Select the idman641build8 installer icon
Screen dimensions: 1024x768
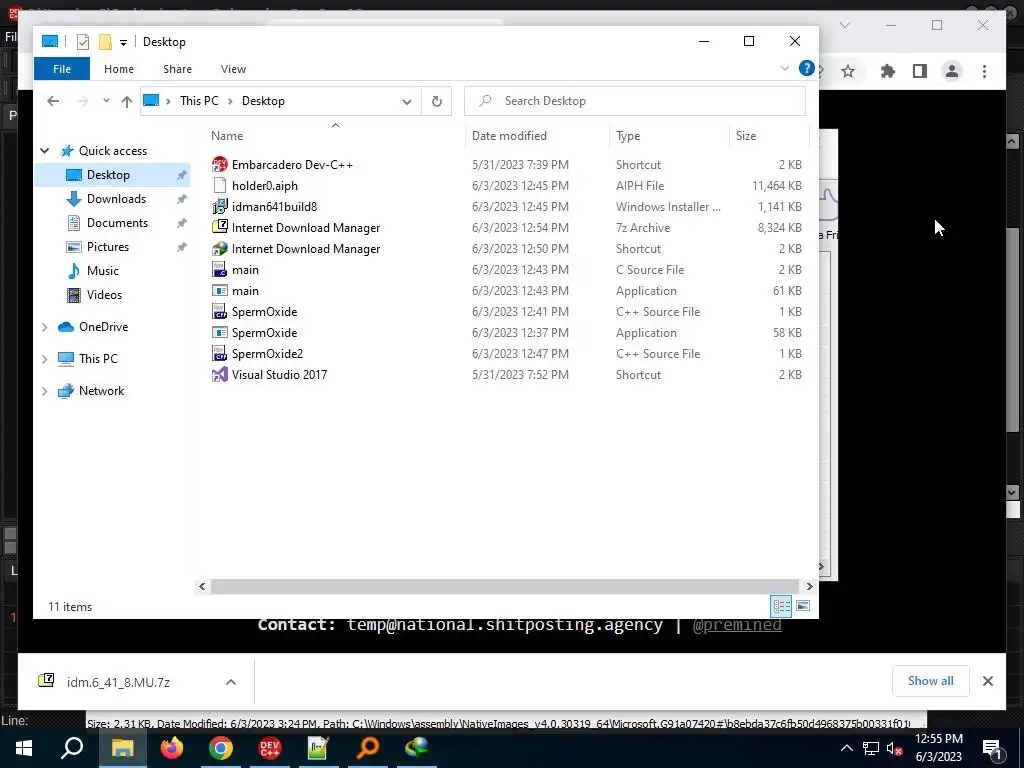pyautogui.click(x=220, y=206)
